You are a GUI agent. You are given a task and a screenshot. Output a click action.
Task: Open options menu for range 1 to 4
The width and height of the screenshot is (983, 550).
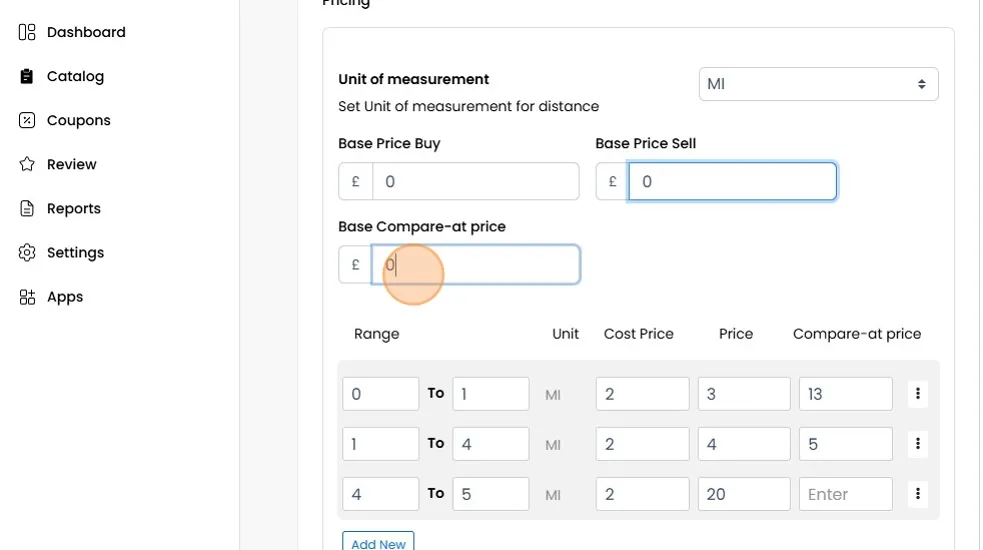click(x=918, y=443)
